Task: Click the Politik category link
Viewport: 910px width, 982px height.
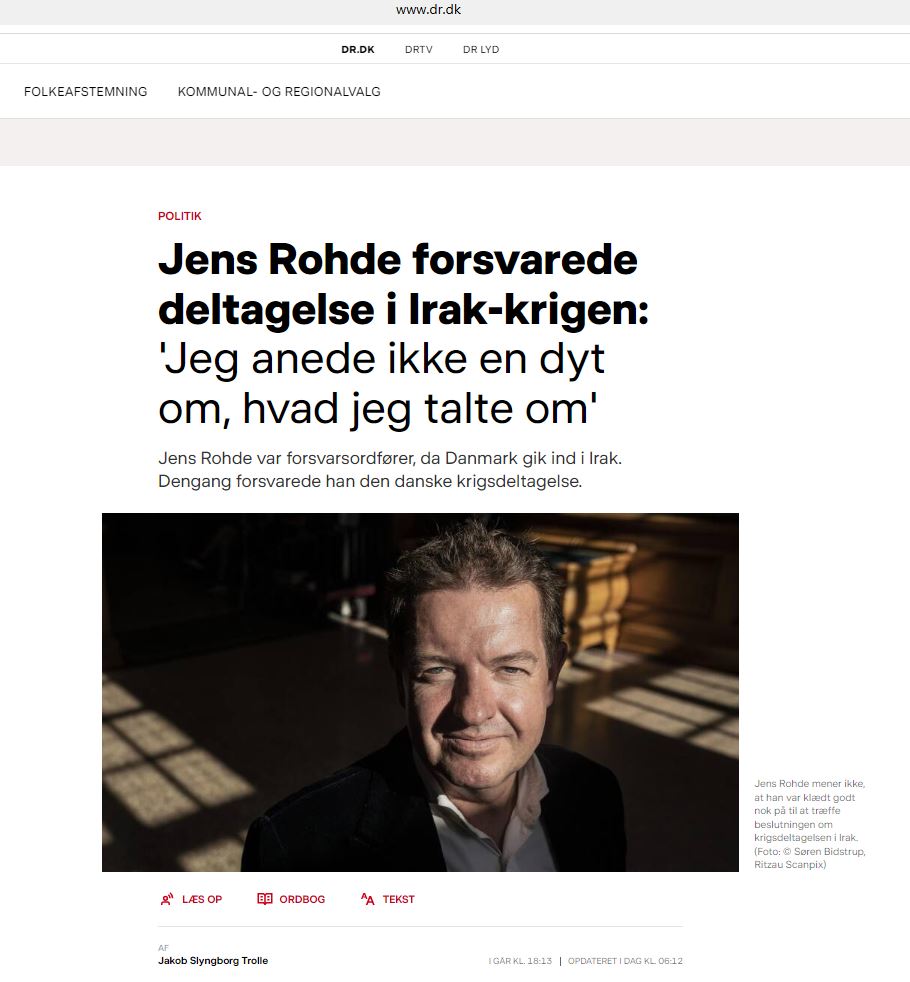Action: 180,216
